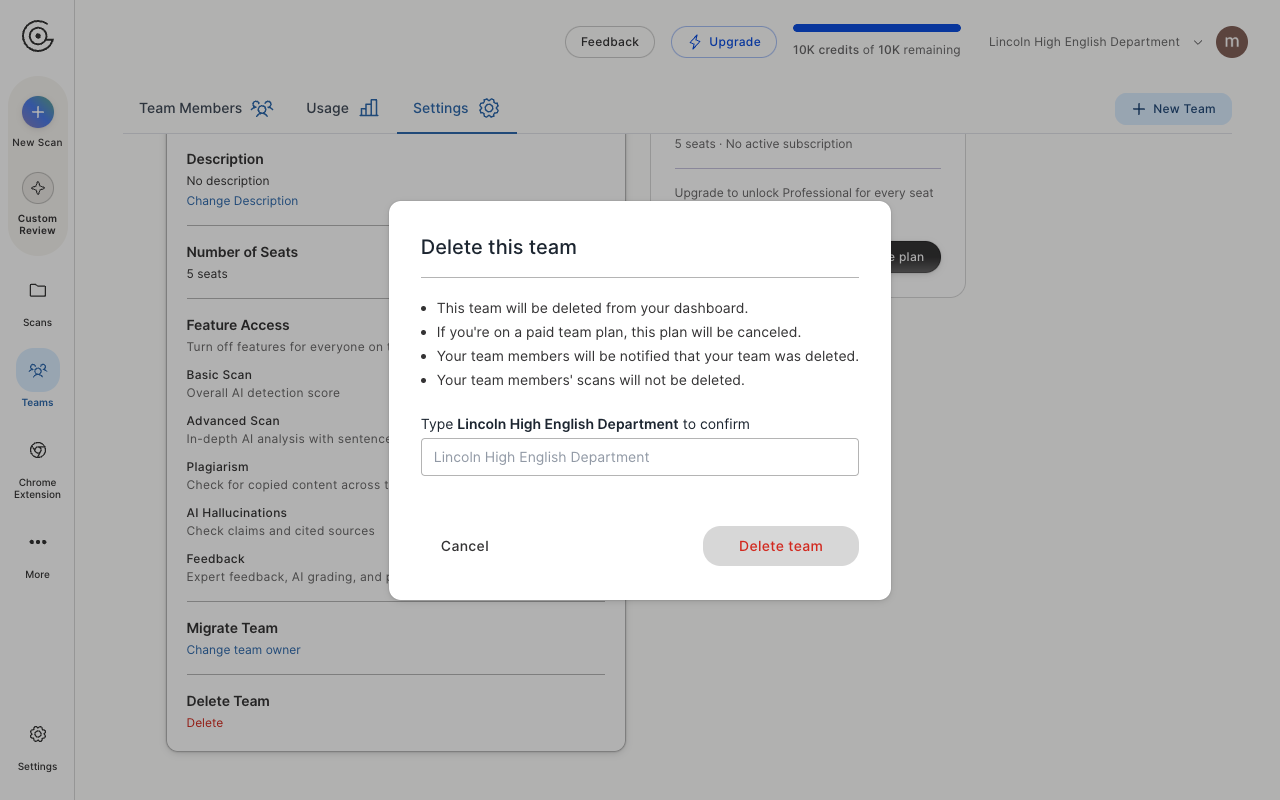
Task: Click the Upgrade button
Action: tap(724, 42)
